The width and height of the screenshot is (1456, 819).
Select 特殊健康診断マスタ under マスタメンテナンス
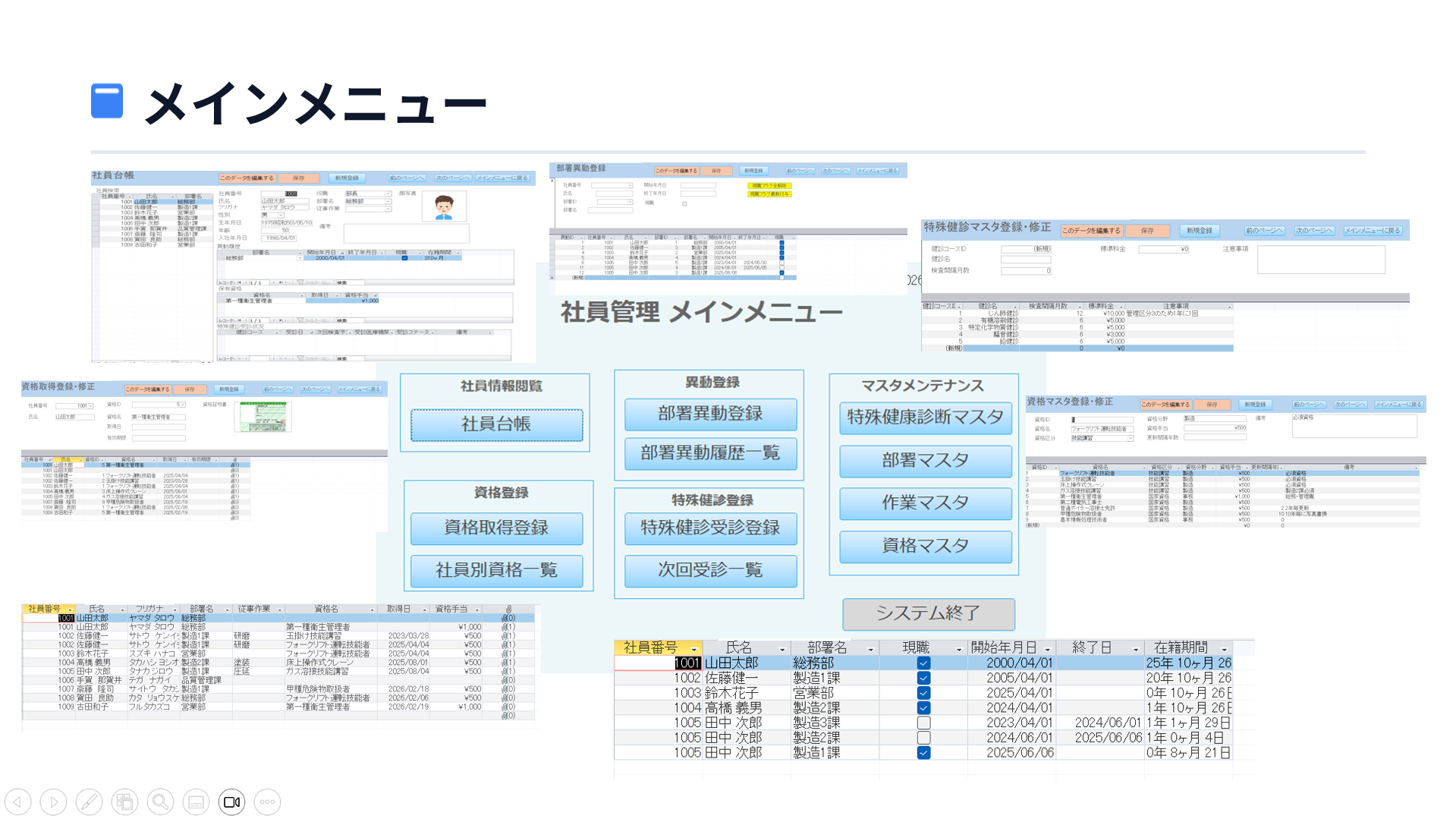925,417
